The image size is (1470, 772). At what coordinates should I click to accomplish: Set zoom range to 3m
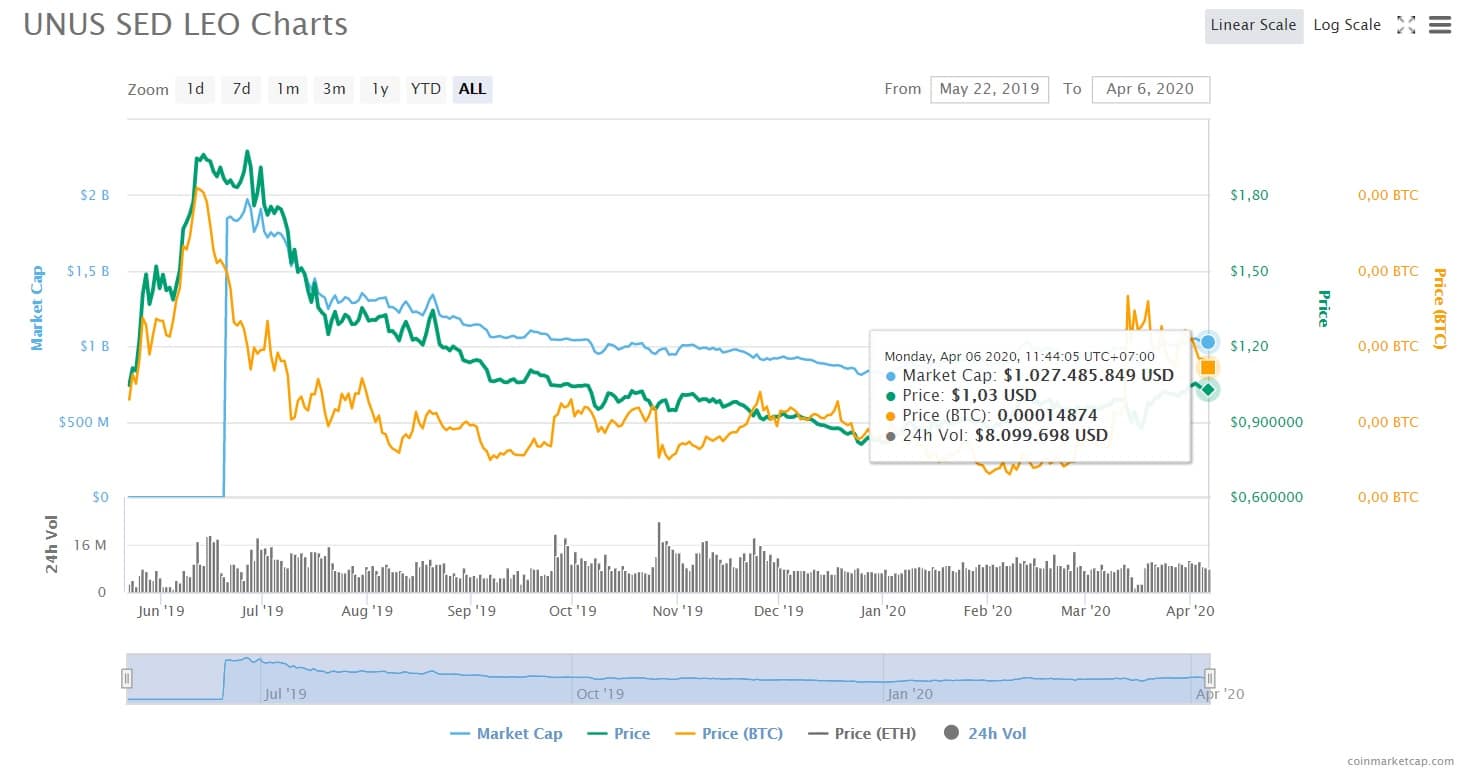[334, 89]
